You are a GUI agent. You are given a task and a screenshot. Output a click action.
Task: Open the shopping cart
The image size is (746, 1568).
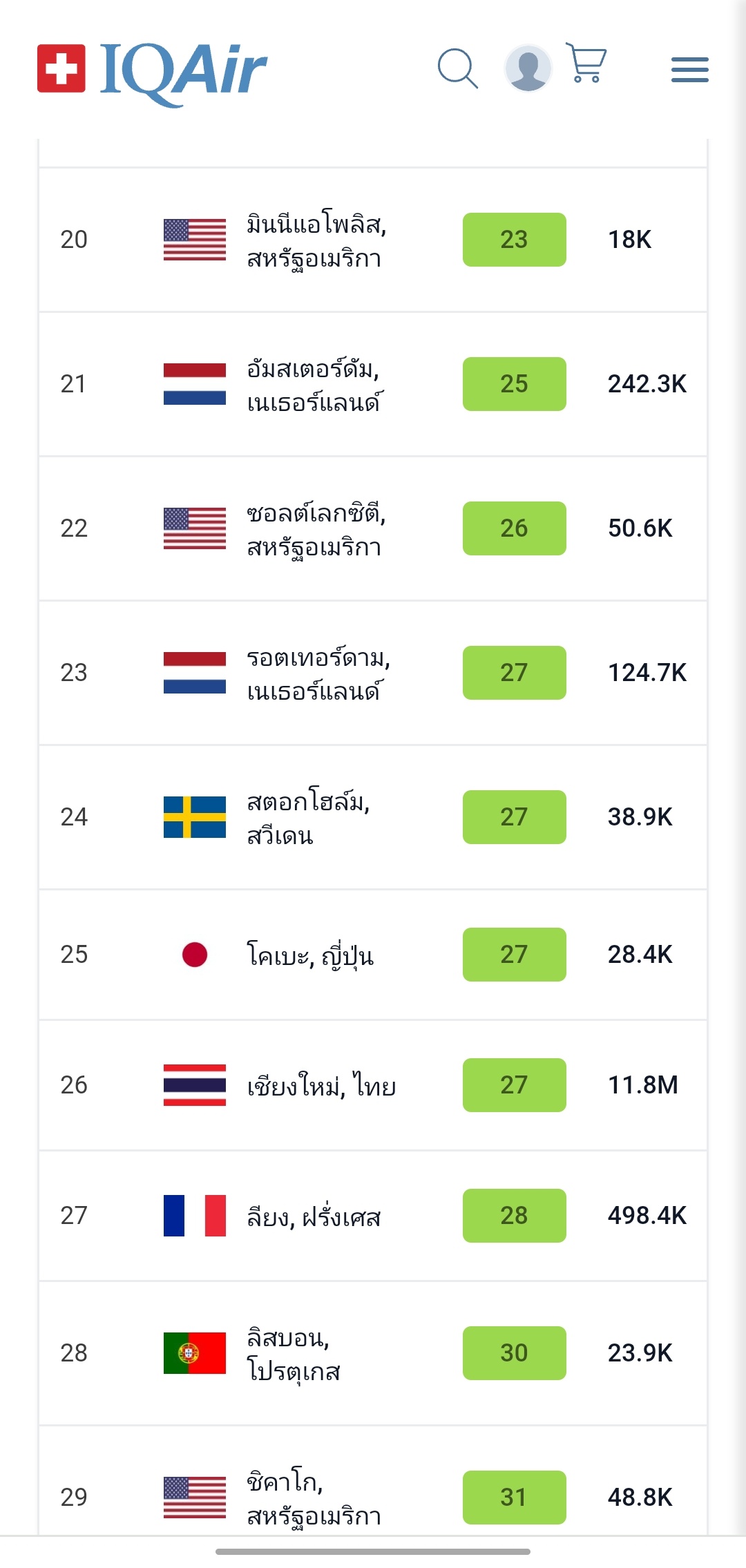(586, 63)
